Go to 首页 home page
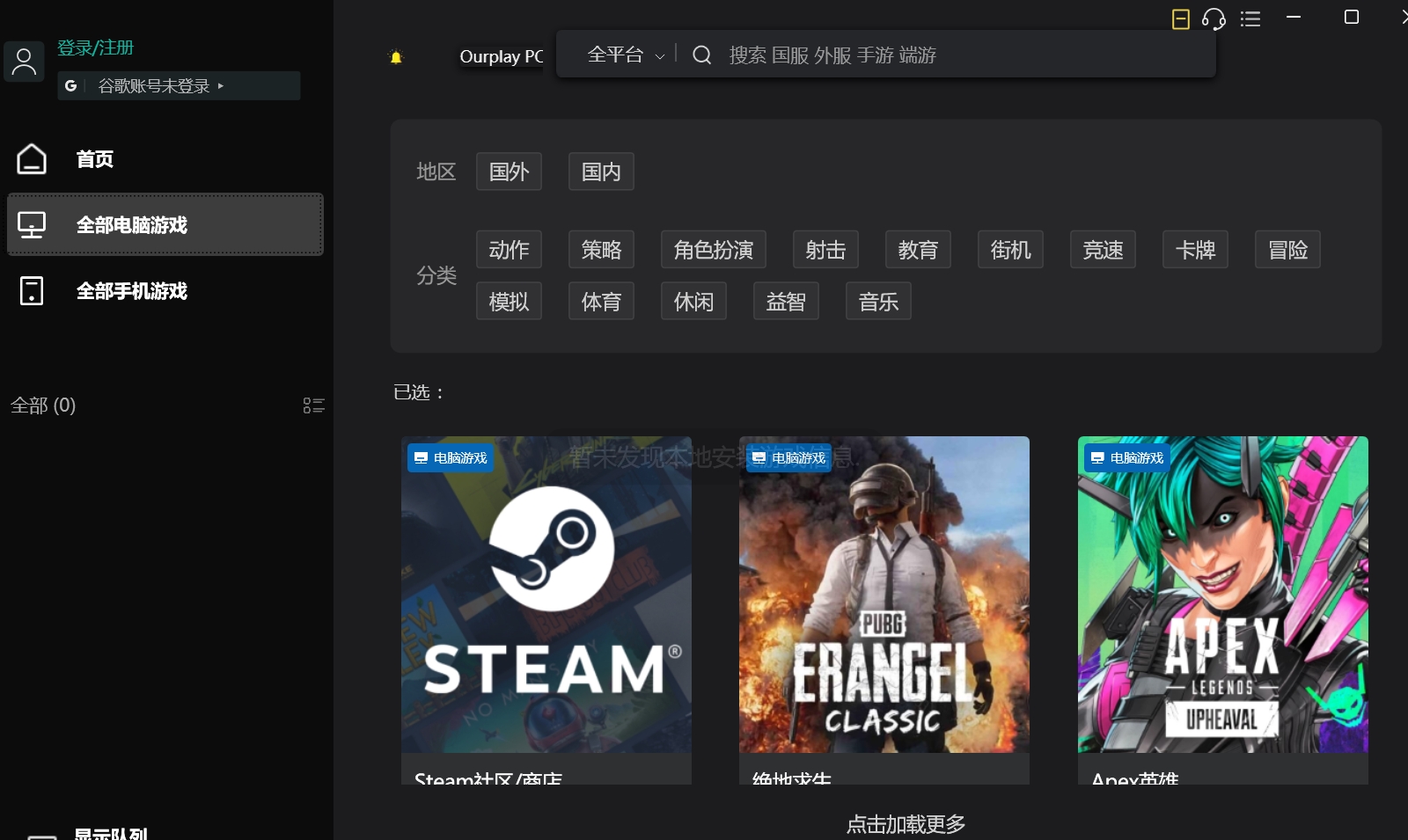Screen dimensions: 1408x840 (x=95, y=159)
